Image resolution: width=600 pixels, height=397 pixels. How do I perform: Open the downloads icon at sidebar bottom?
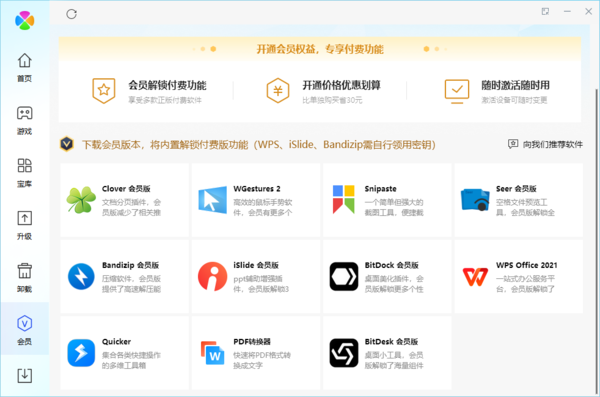(x=24, y=376)
